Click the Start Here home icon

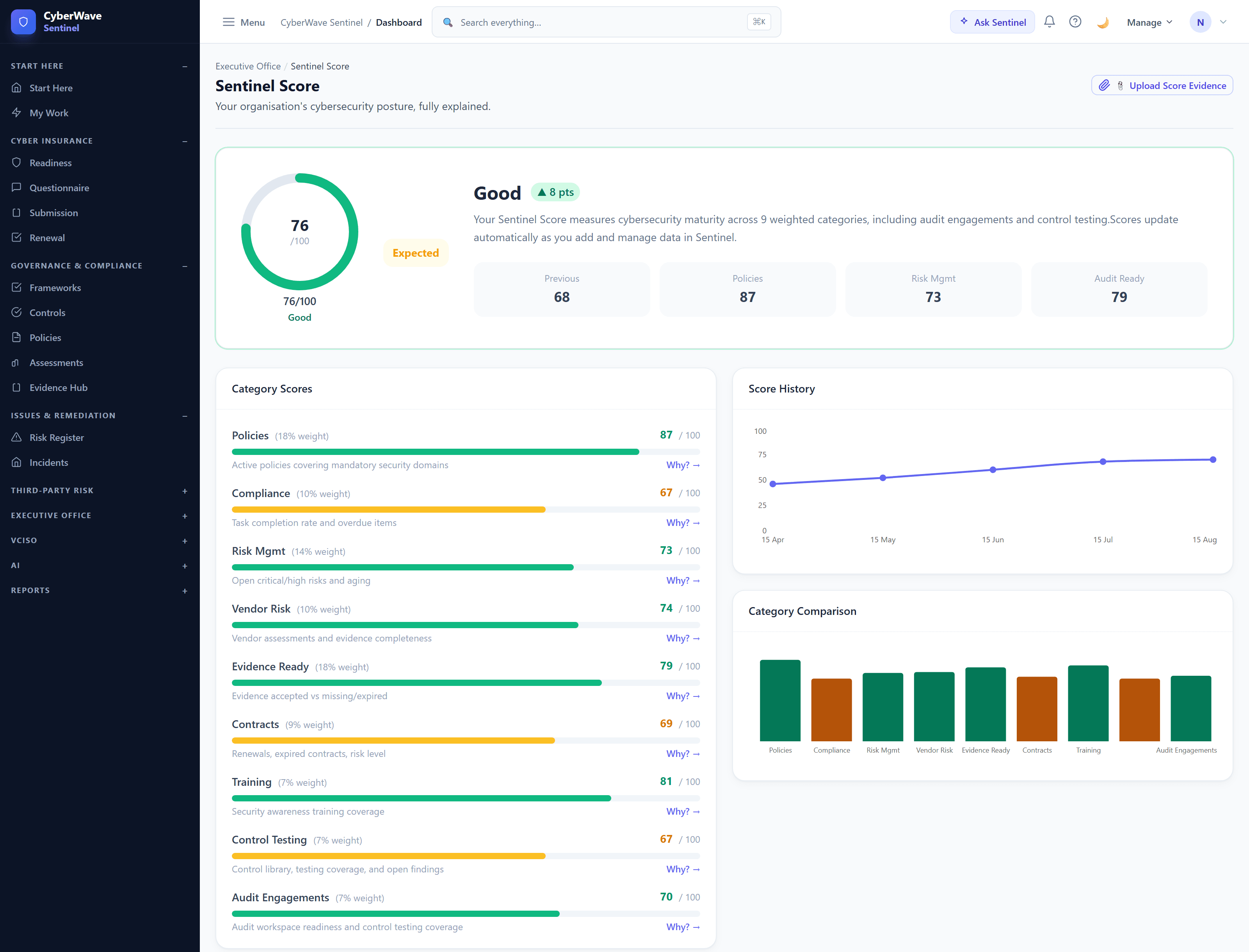pyautogui.click(x=16, y=88)
